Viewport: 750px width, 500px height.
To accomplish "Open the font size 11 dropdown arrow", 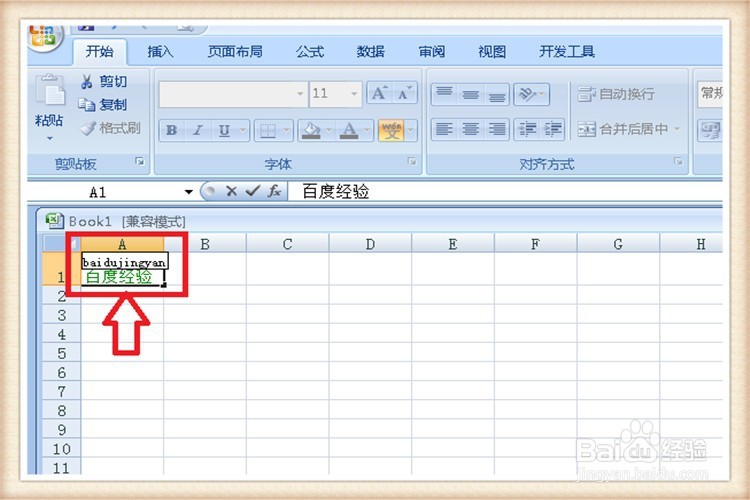I will click(x=354, y=94).
